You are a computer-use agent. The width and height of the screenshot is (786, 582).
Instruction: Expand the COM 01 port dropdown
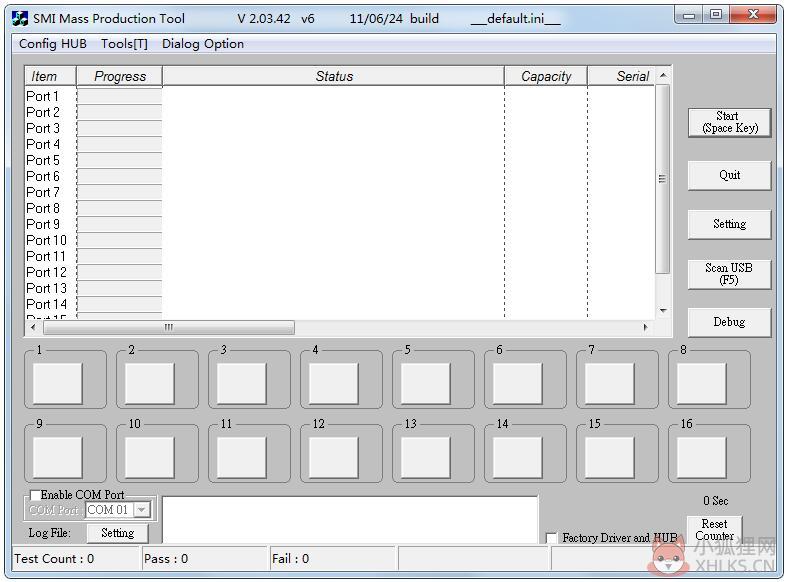tap(142, 510)
